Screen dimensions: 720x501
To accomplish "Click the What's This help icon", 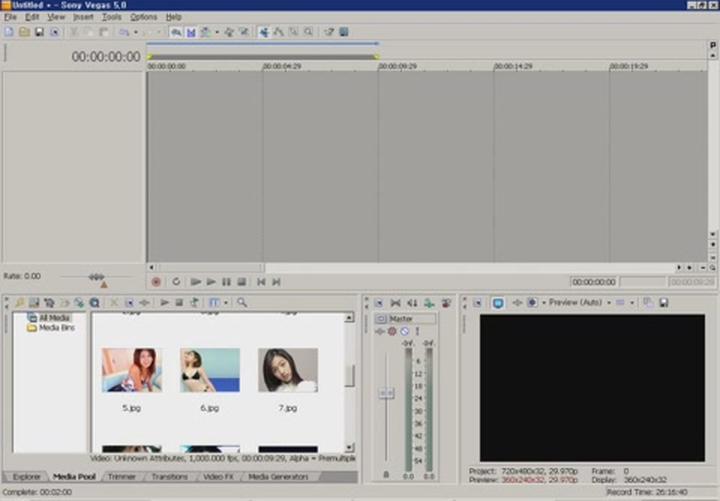I will tap(329, 32).
